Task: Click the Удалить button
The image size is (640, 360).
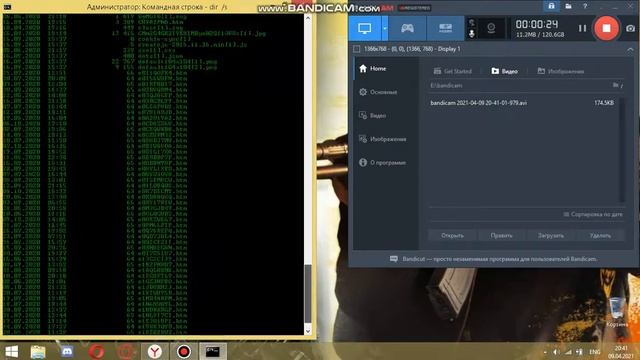Action: click(x=600, y=236)
